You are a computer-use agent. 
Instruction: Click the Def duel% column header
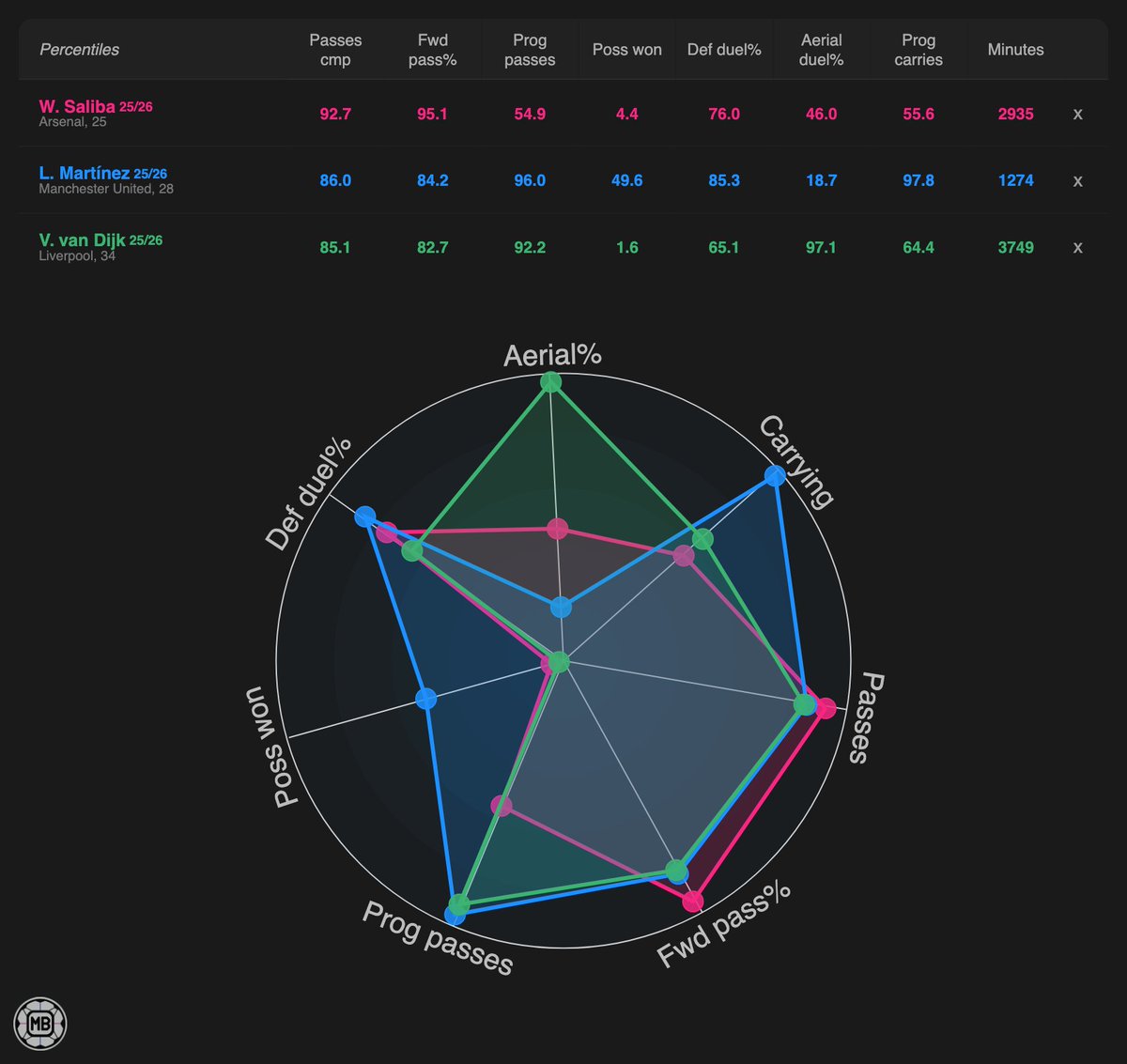click(724, 50)
